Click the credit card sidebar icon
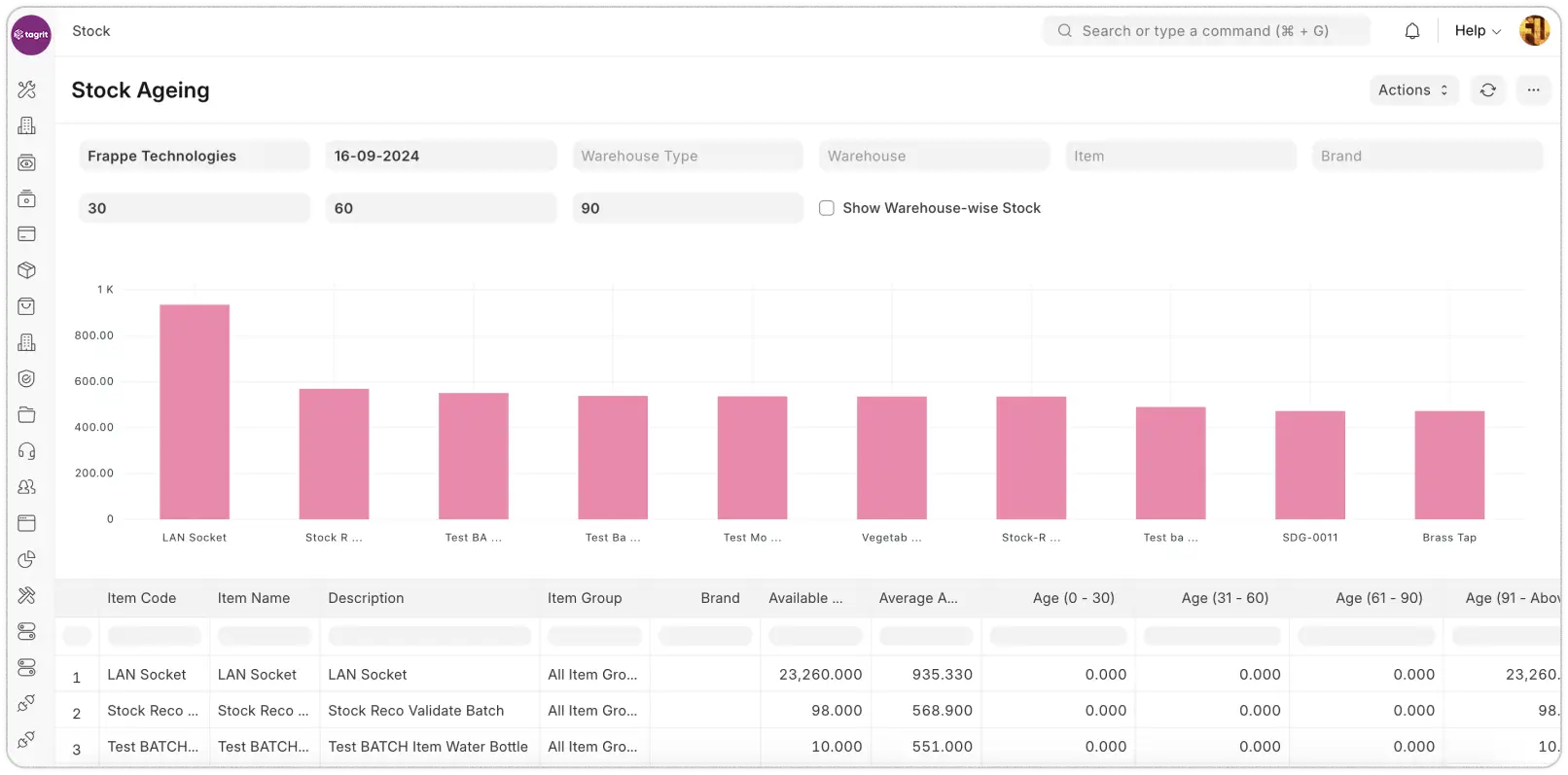1568x775 pixels. (x=27, y=234)
